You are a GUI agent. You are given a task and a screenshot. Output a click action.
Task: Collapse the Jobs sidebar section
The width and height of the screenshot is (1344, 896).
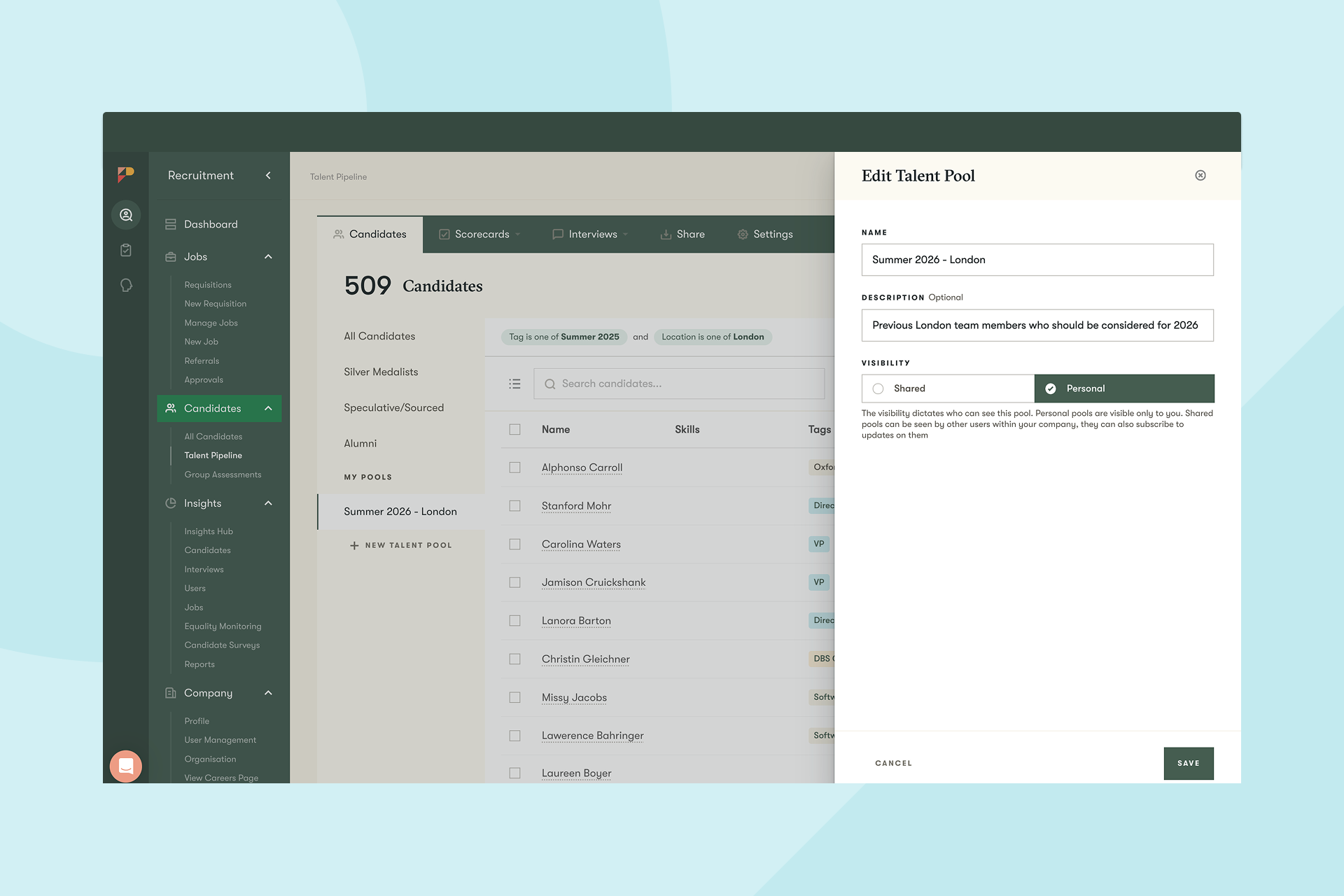point(268,257)
